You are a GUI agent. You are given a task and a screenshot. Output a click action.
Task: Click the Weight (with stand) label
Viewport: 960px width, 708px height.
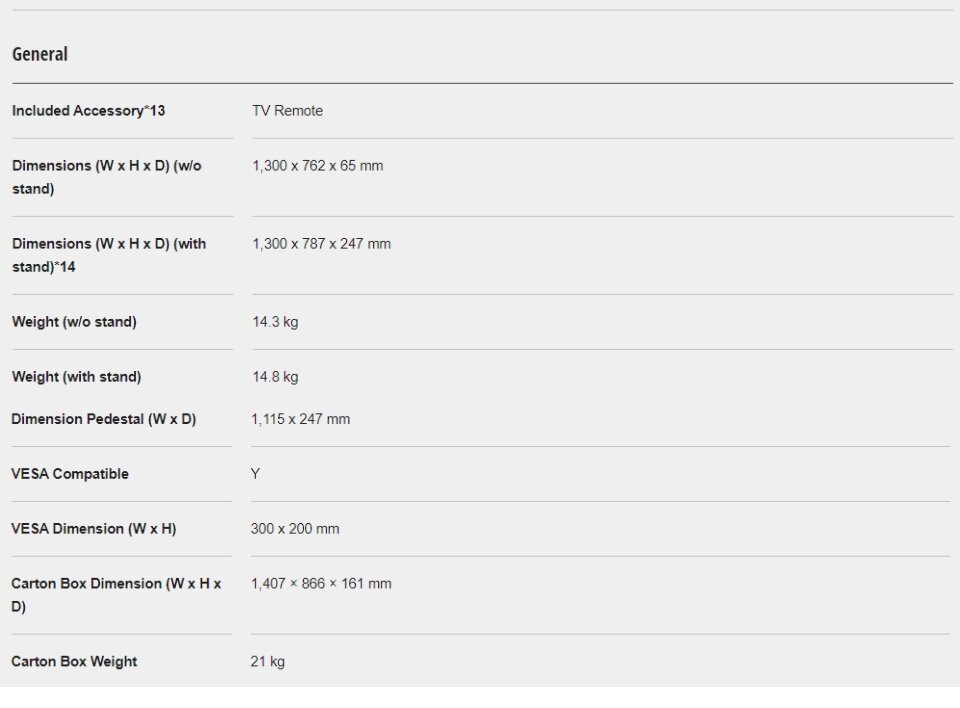point(76,377)
